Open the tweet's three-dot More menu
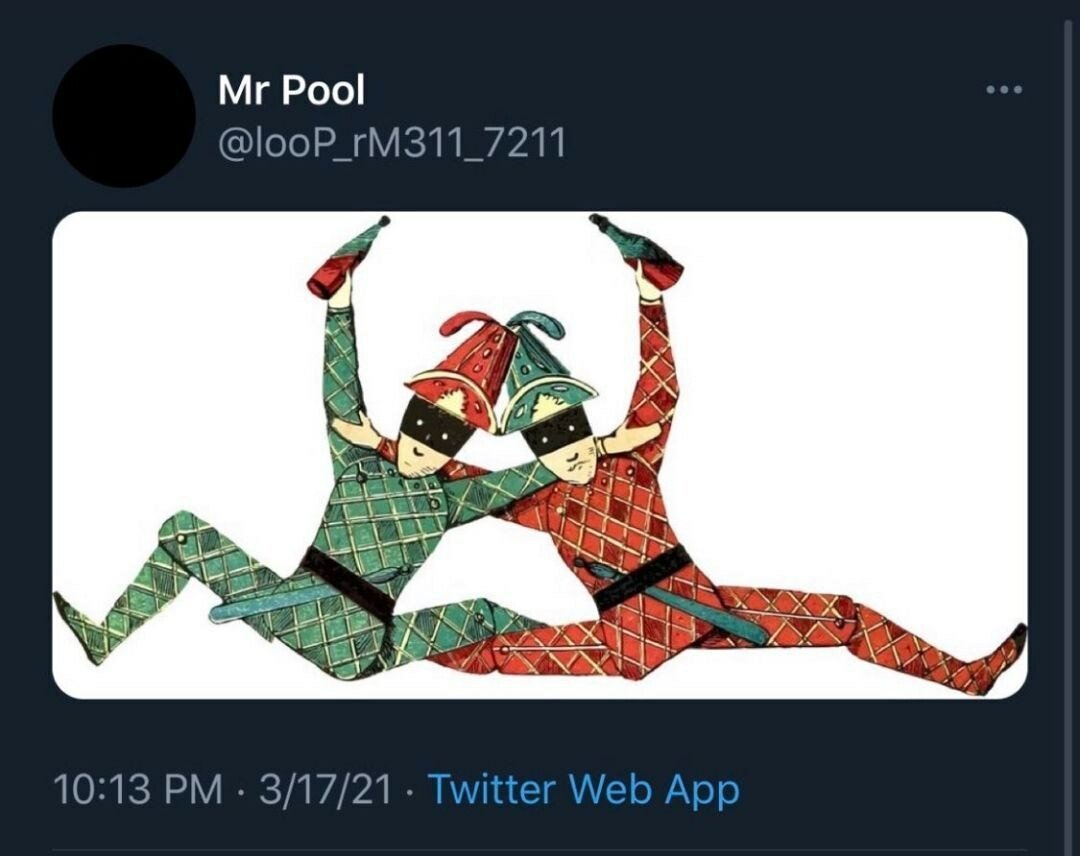Image resolution: width=1080 pixels, height=856 pixels. pos(1003,90)
